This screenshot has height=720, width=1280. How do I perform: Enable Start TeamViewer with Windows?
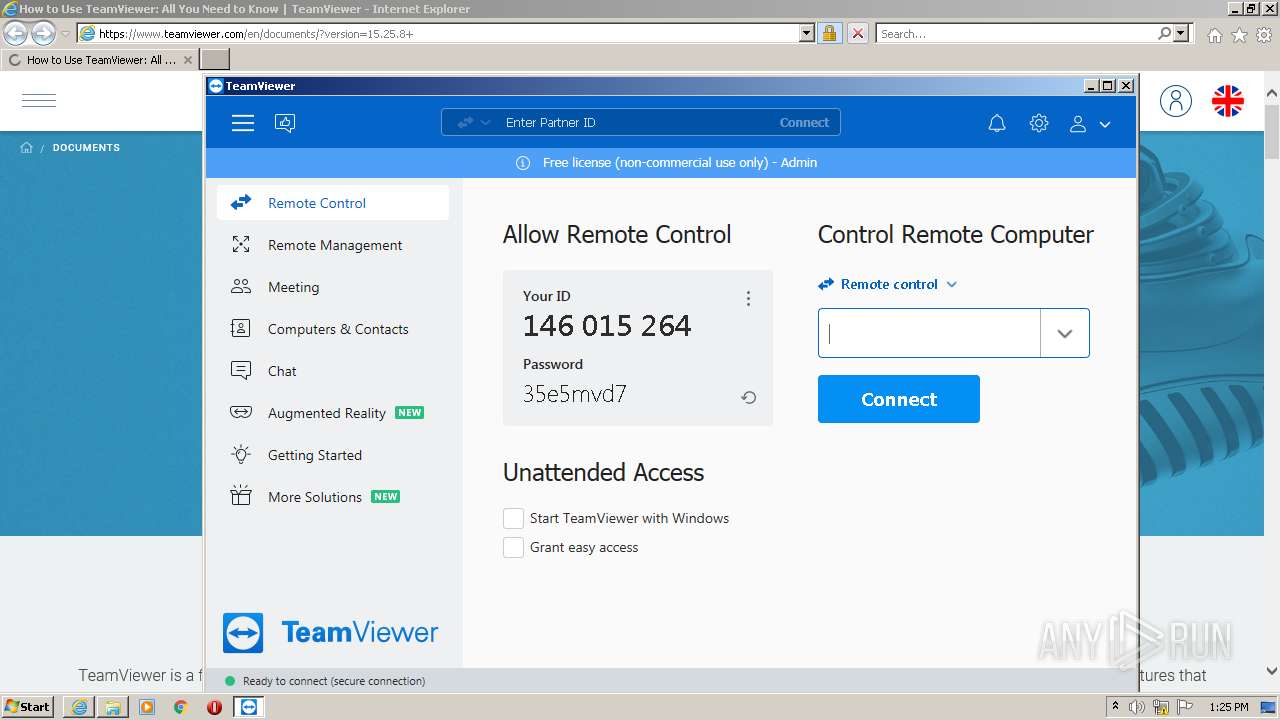513,518
